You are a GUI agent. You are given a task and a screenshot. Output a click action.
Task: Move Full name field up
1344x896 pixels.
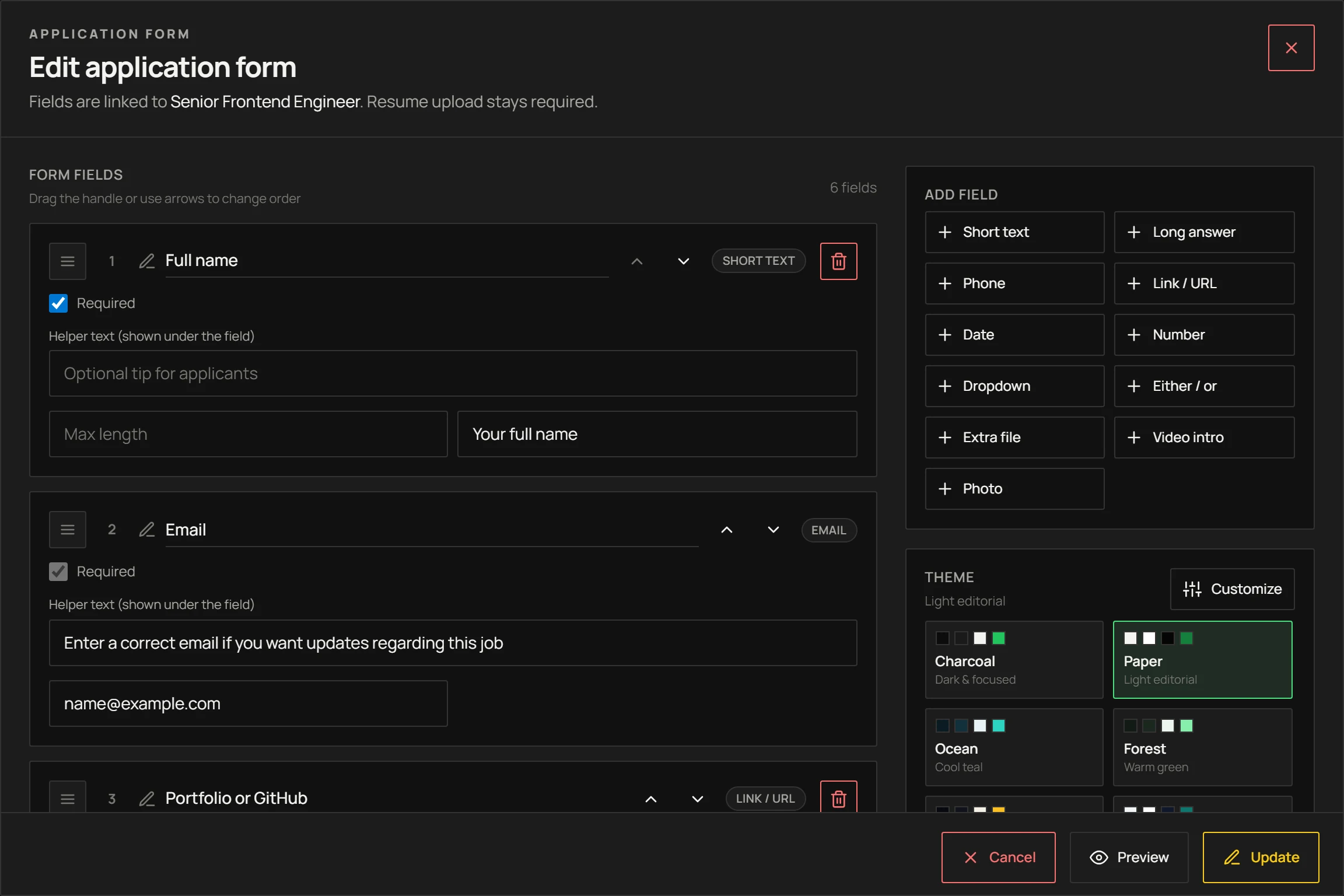(637, 261)
